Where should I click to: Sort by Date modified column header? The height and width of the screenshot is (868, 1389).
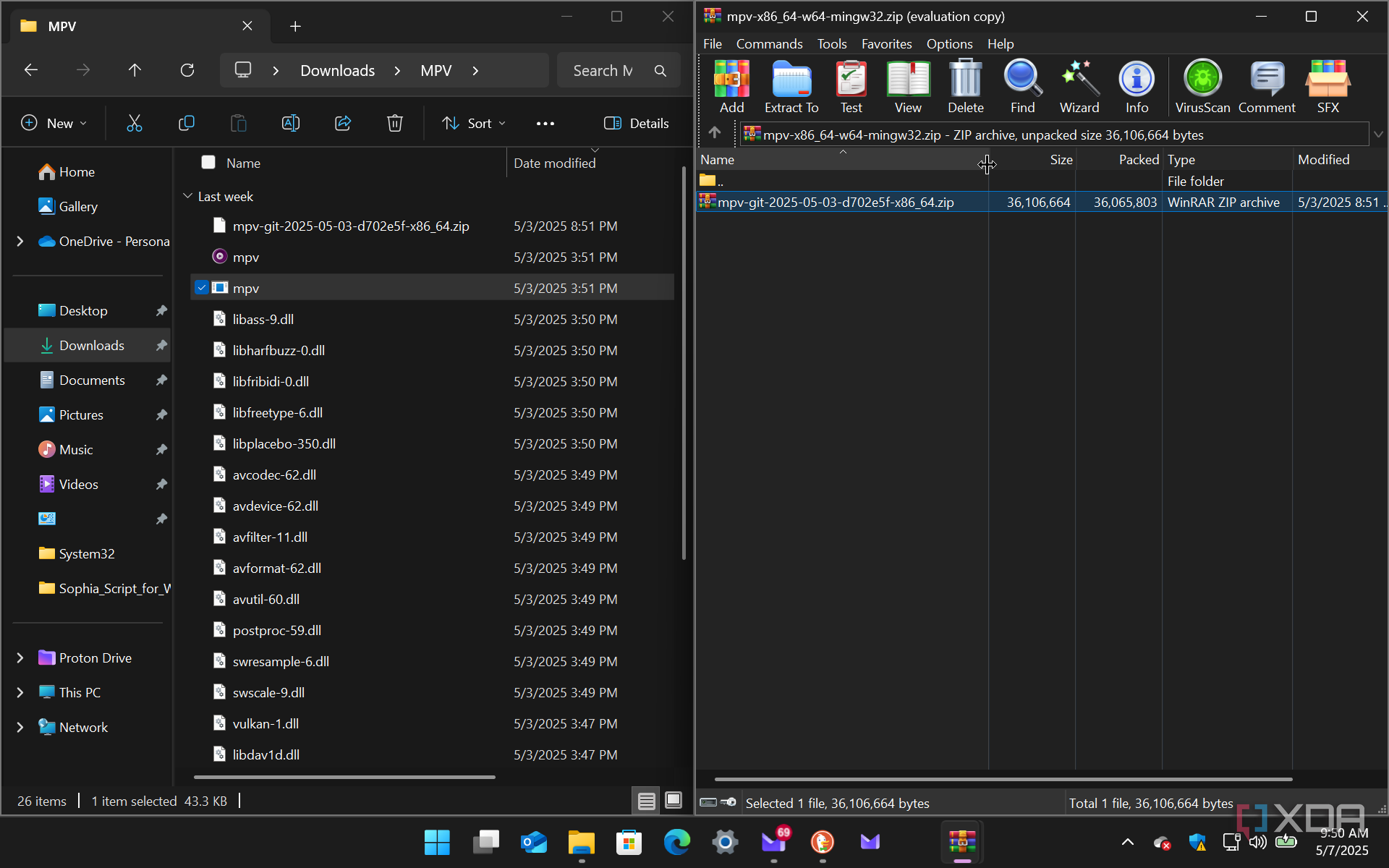pos(555,163)
